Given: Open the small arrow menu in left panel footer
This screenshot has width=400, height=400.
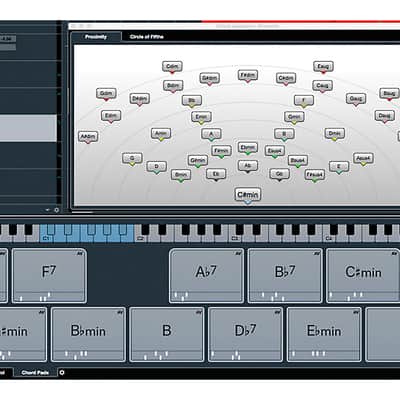Looking at the screenshot, I should 47,210.
